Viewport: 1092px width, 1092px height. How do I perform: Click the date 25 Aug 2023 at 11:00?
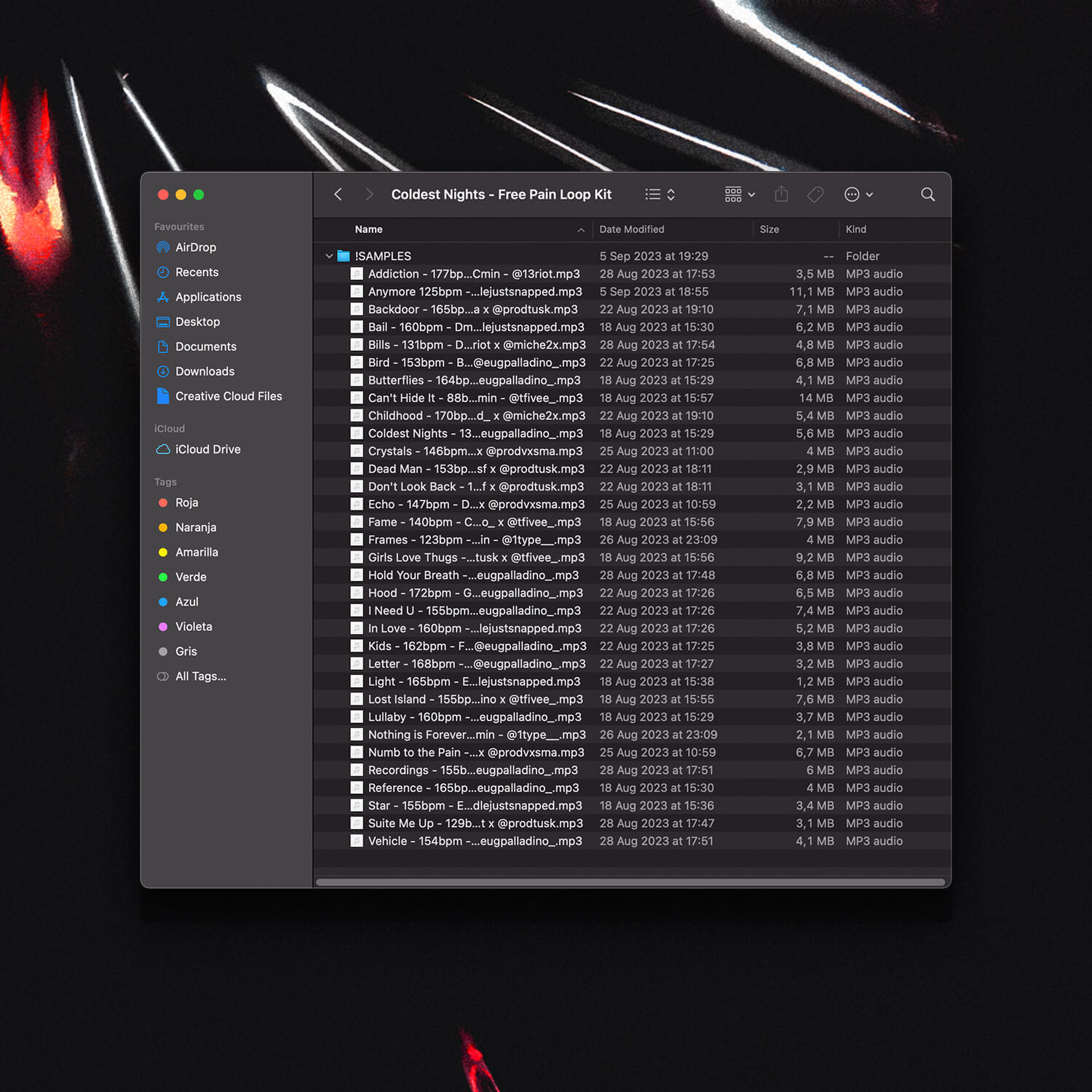coord(657,451)
